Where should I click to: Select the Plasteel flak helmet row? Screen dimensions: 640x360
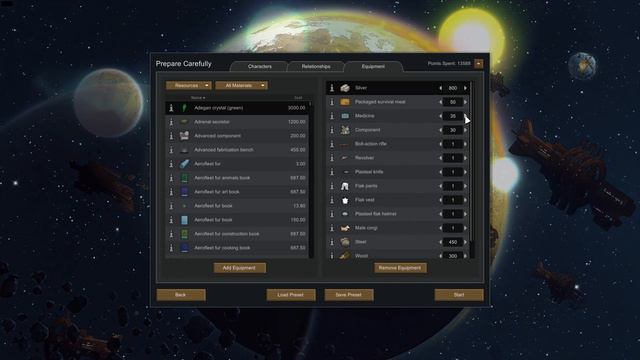[x=398, y=214]
